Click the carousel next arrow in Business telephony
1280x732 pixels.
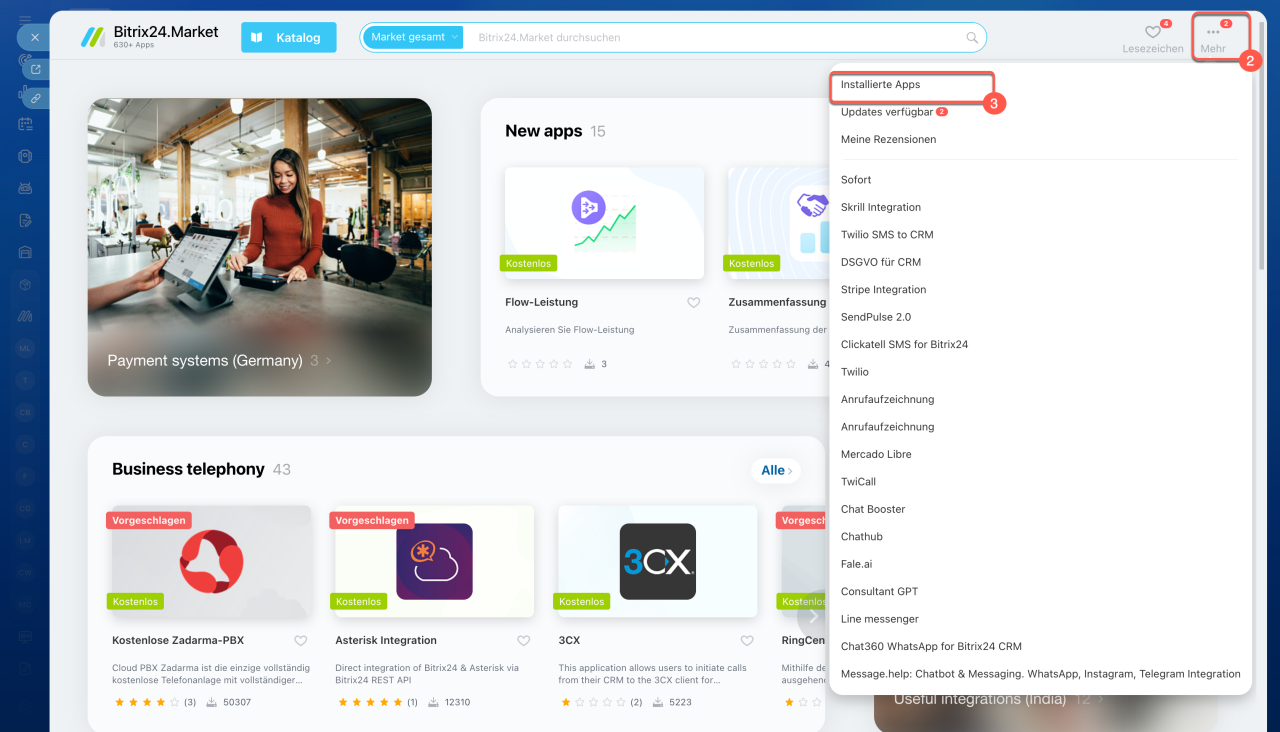(x=812, y=617)
